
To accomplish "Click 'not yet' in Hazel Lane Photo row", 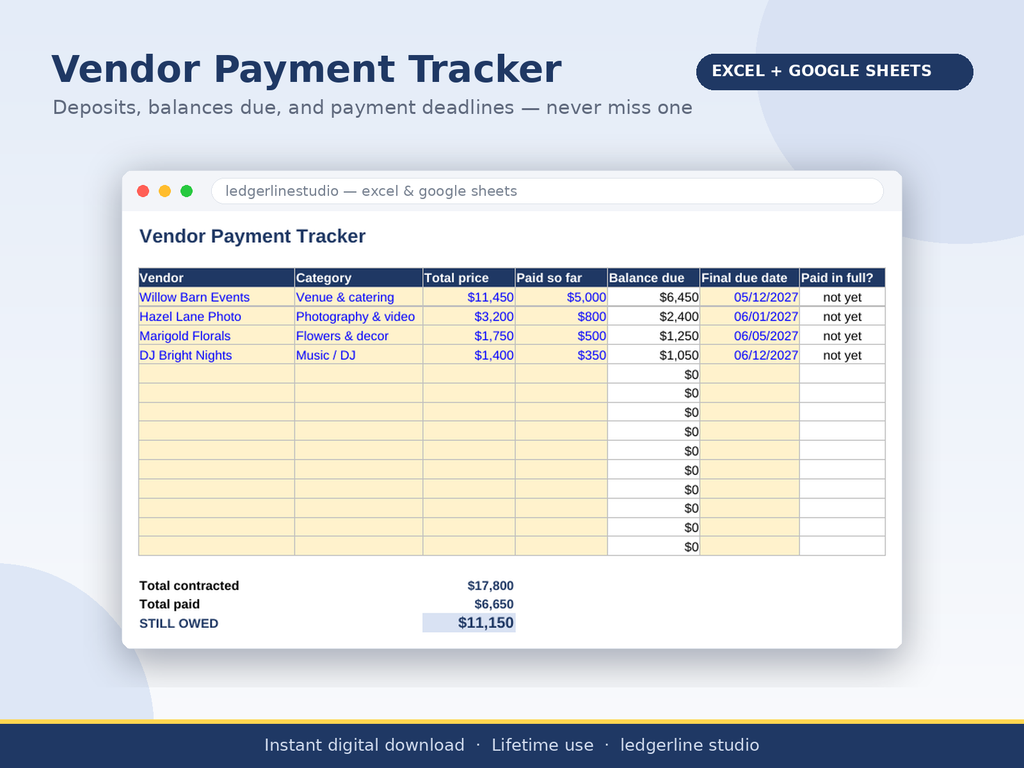I will [x=842, y=316].
